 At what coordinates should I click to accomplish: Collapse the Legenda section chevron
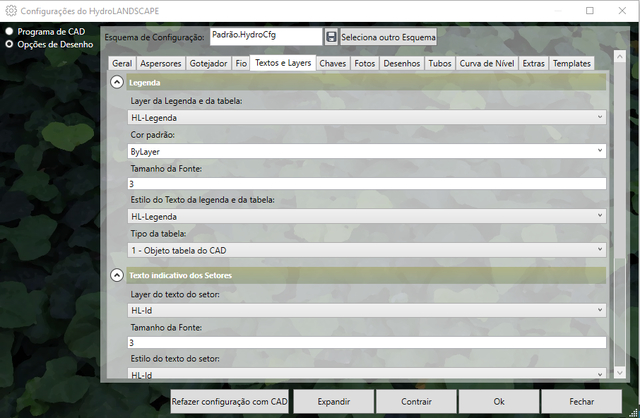(117, 82)
